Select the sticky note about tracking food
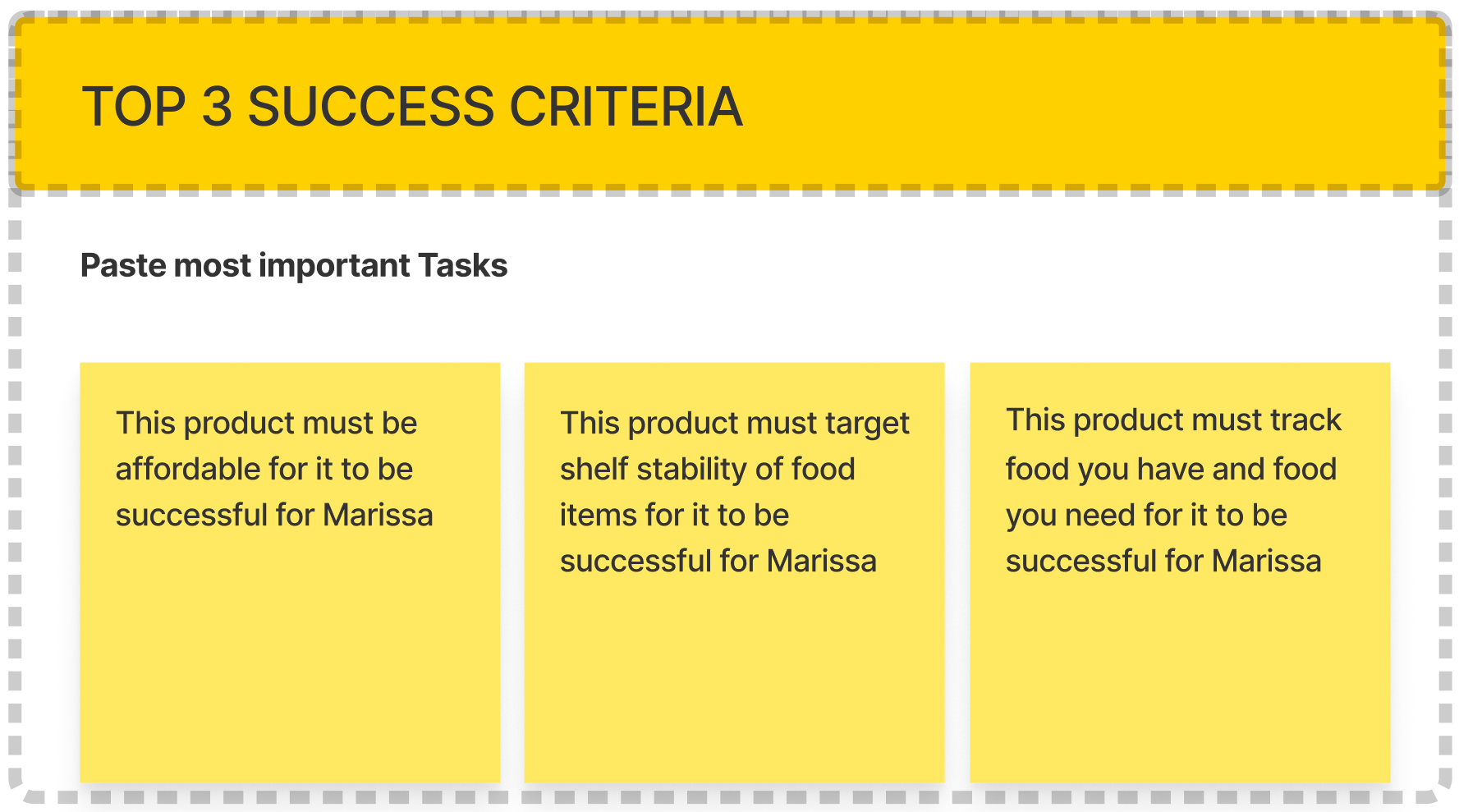The width and height of the screenshot is (1459, 812). coord(1180,572)
